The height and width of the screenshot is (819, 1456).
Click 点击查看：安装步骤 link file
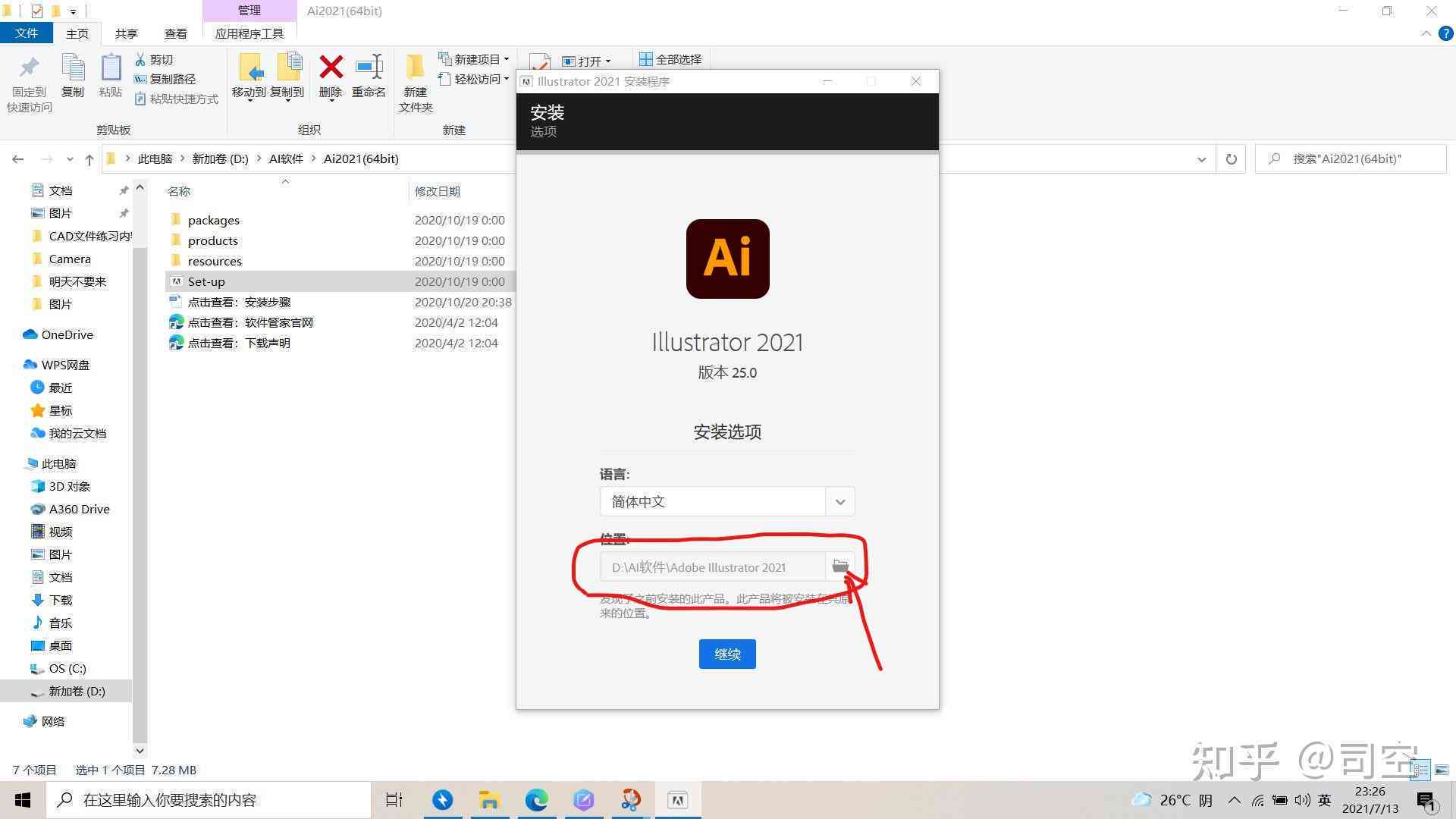click(252, 301)
